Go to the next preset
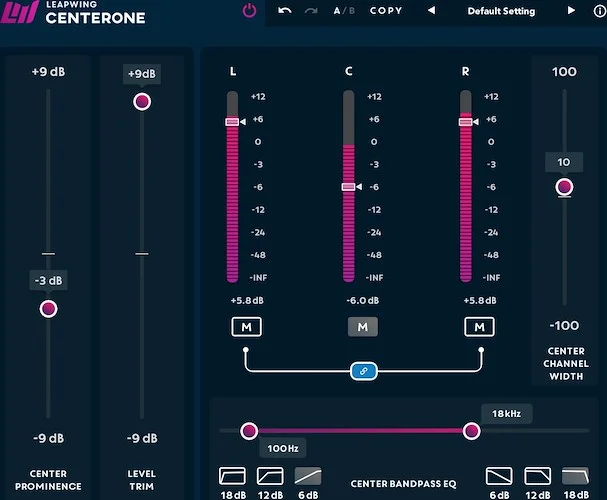This screenshot has width=607, height=500. pos(571,11)
